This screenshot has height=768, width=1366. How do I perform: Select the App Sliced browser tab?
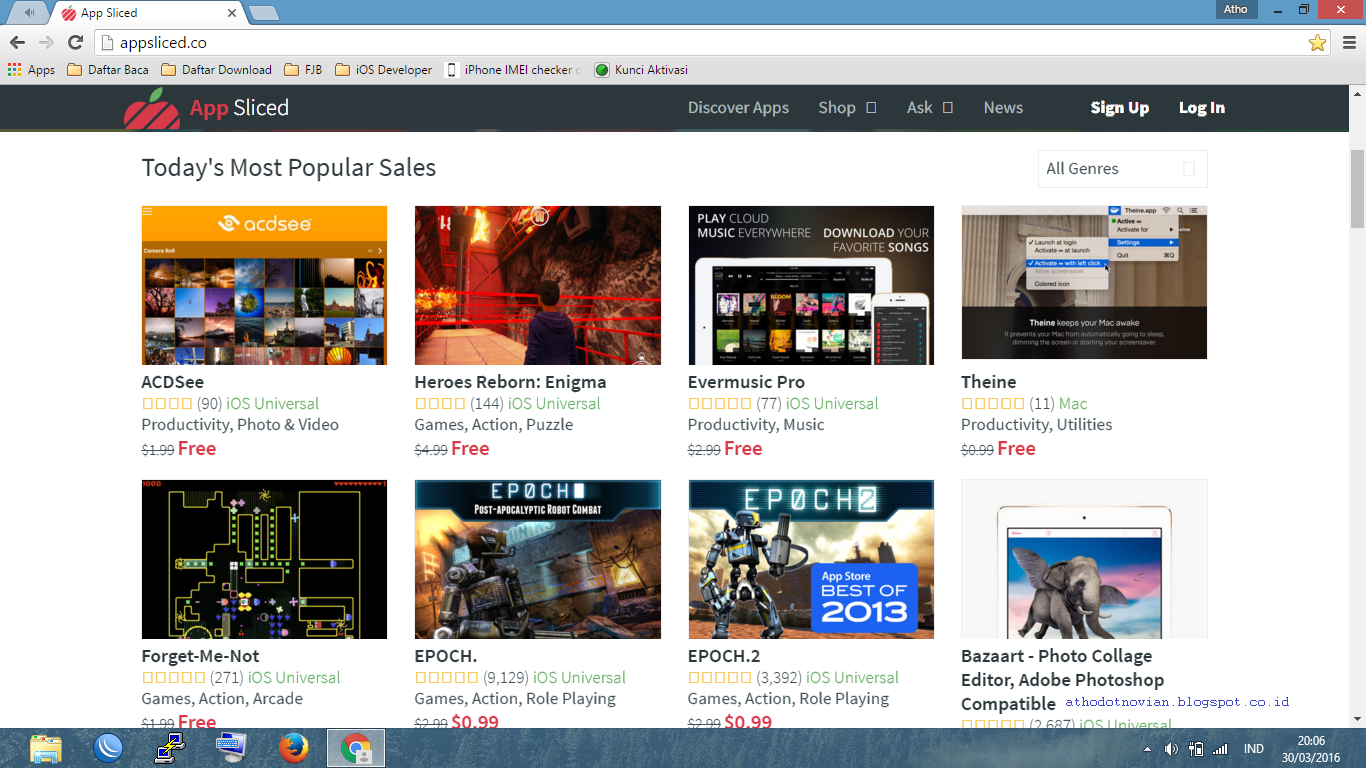147,13
